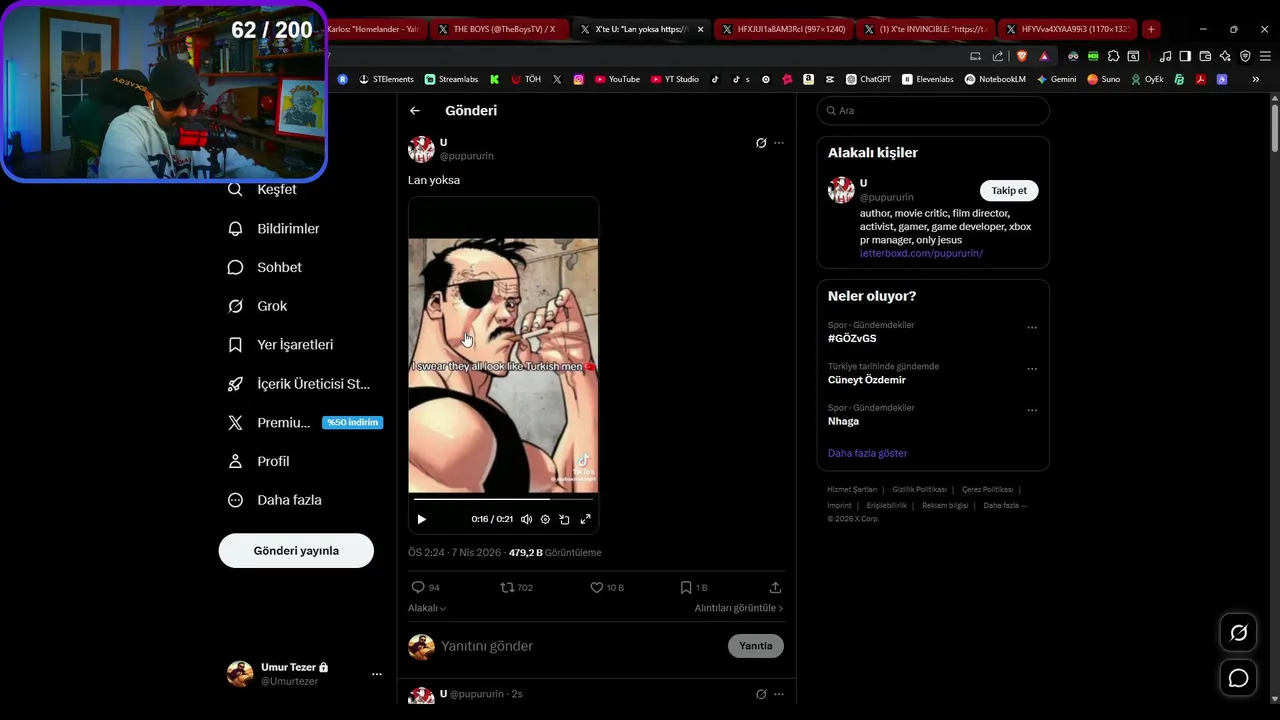Open Cüneyt Özdemir trending topic
The image size is (1280, 720).
[x=867, y=380]
